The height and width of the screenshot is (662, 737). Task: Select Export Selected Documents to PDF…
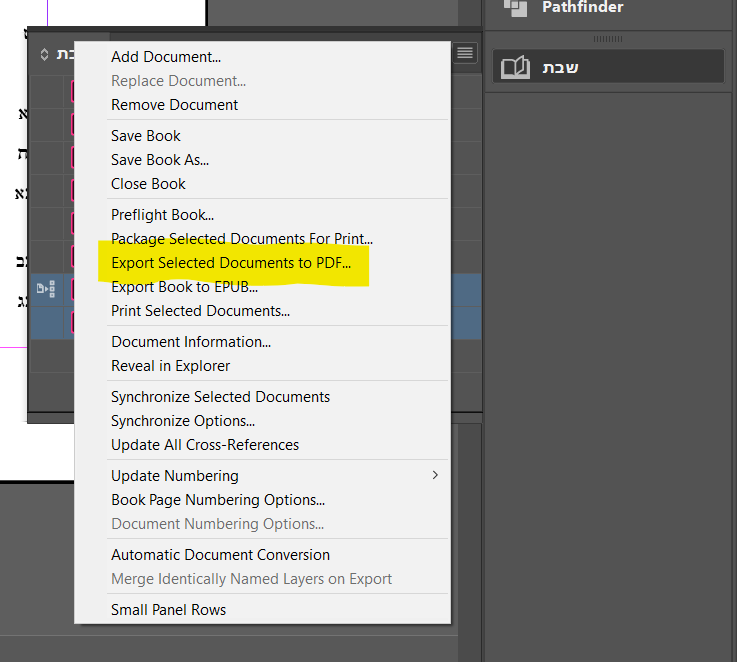click(262, 263)
